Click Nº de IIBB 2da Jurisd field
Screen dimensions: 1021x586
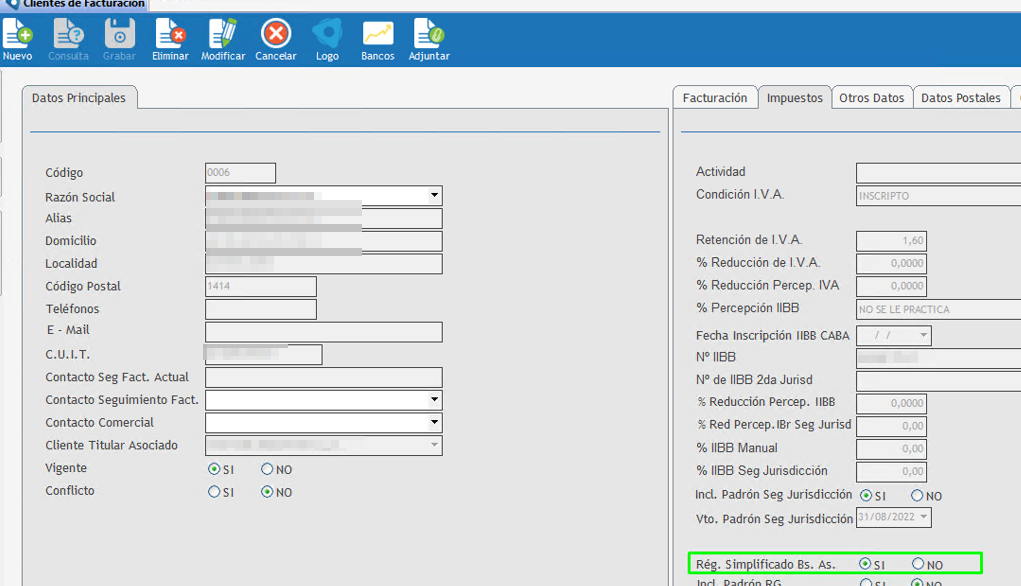(938, 381)
